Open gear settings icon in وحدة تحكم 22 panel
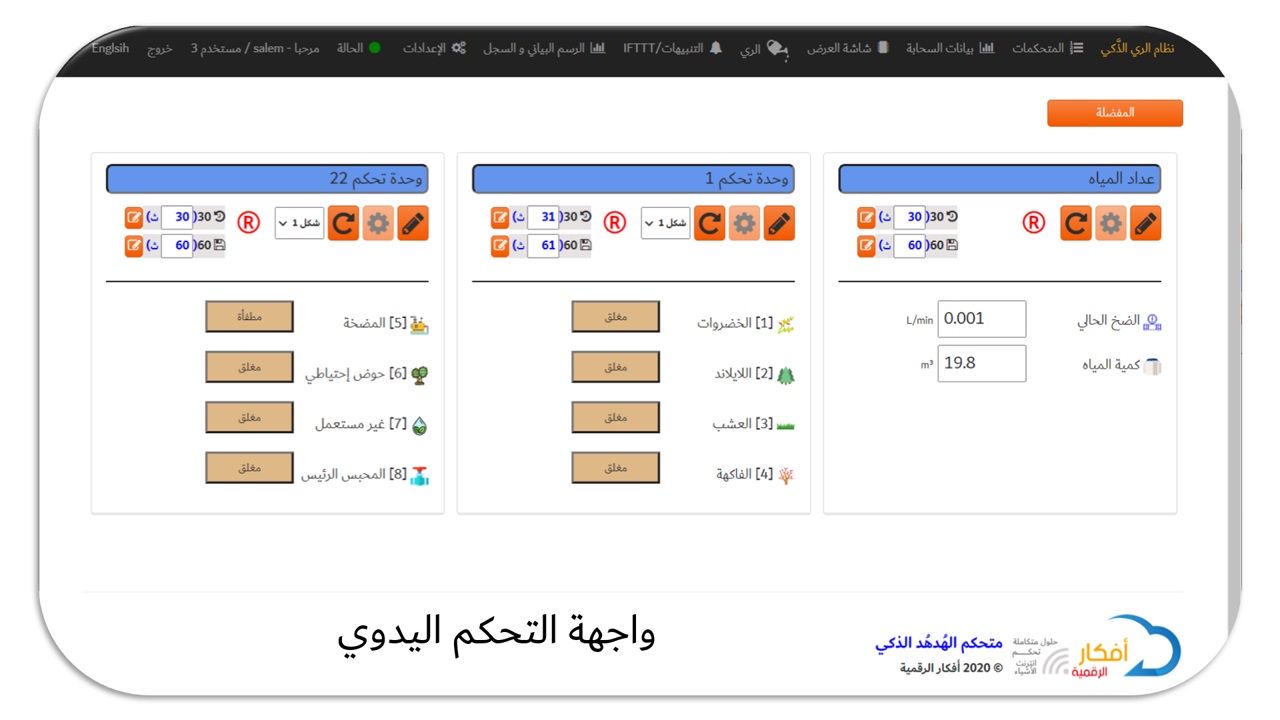Screen dimensions: 1280x720 (378, 224)
